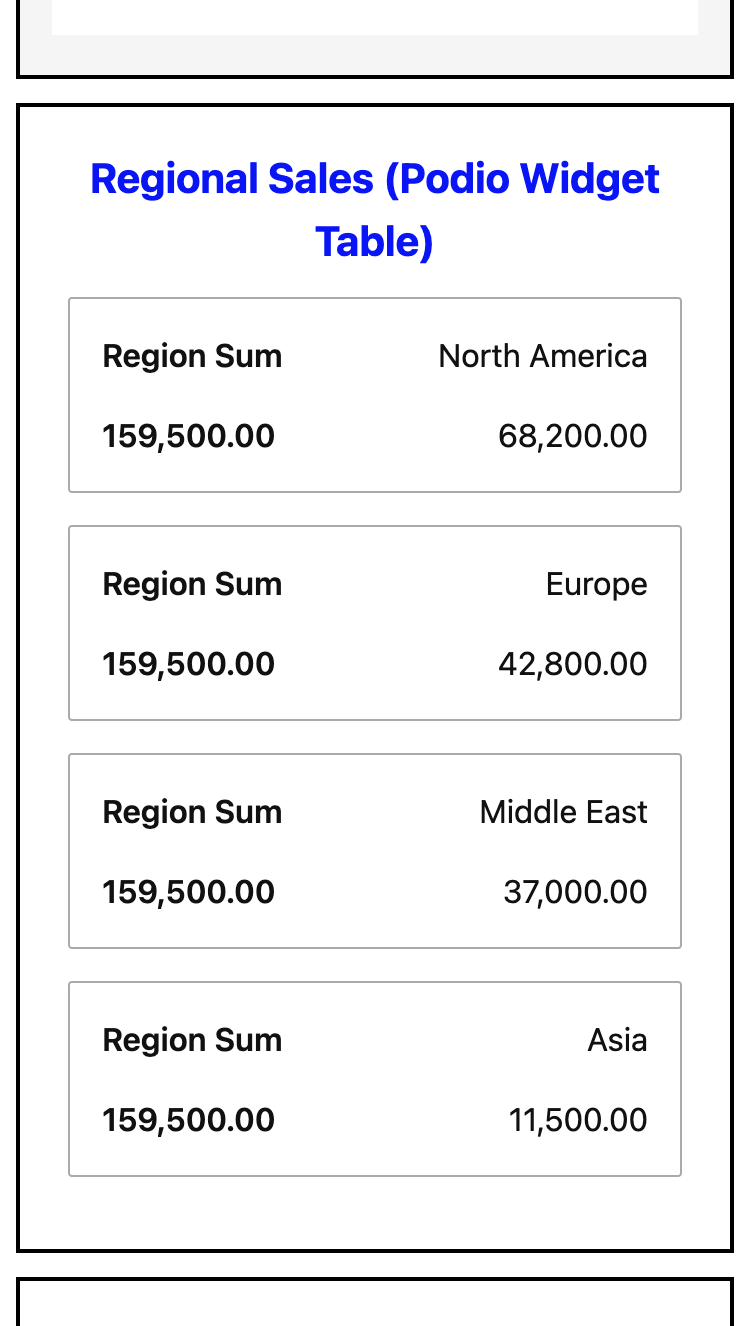Select 159,500.00 total in Middle East card
This screenshot has width=746, height=1326.
pyautogui.click(x=188, y=892)
